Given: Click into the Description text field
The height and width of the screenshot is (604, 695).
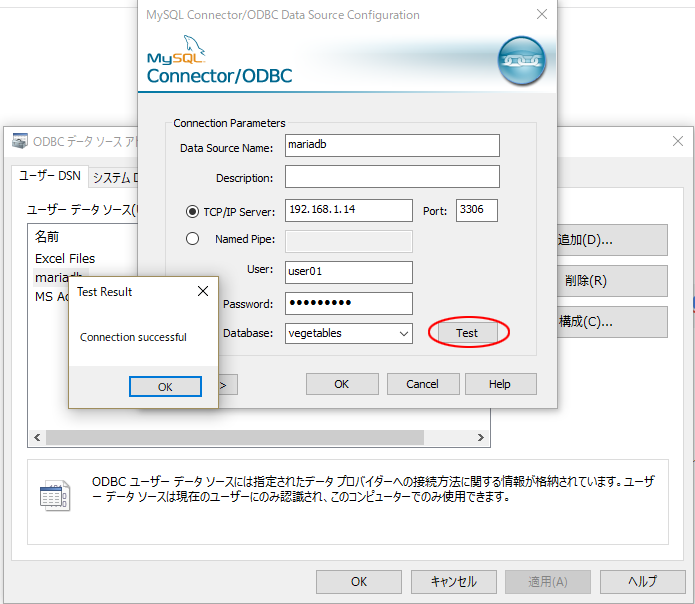Looking at the screenshot, I should (391, 177).
